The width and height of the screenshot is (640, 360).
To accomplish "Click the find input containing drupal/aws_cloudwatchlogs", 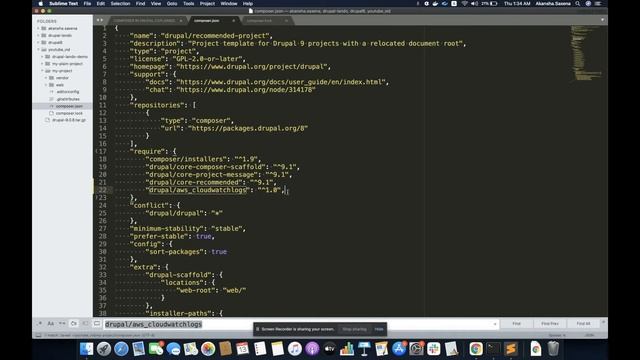I will (300, 324).
